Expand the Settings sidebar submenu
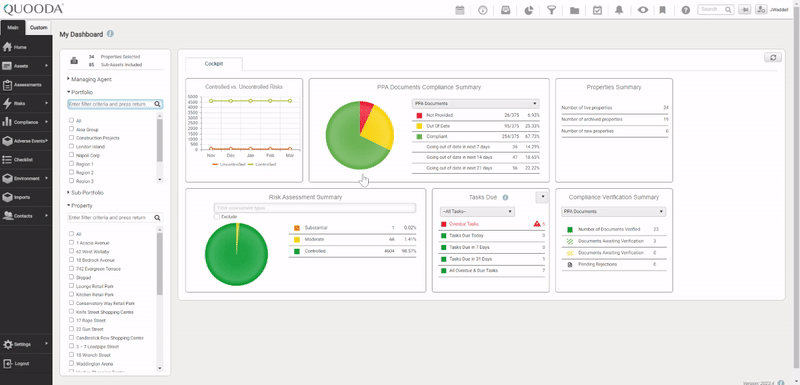The width and height of the screenshot is (800, 385). (46, 344)
